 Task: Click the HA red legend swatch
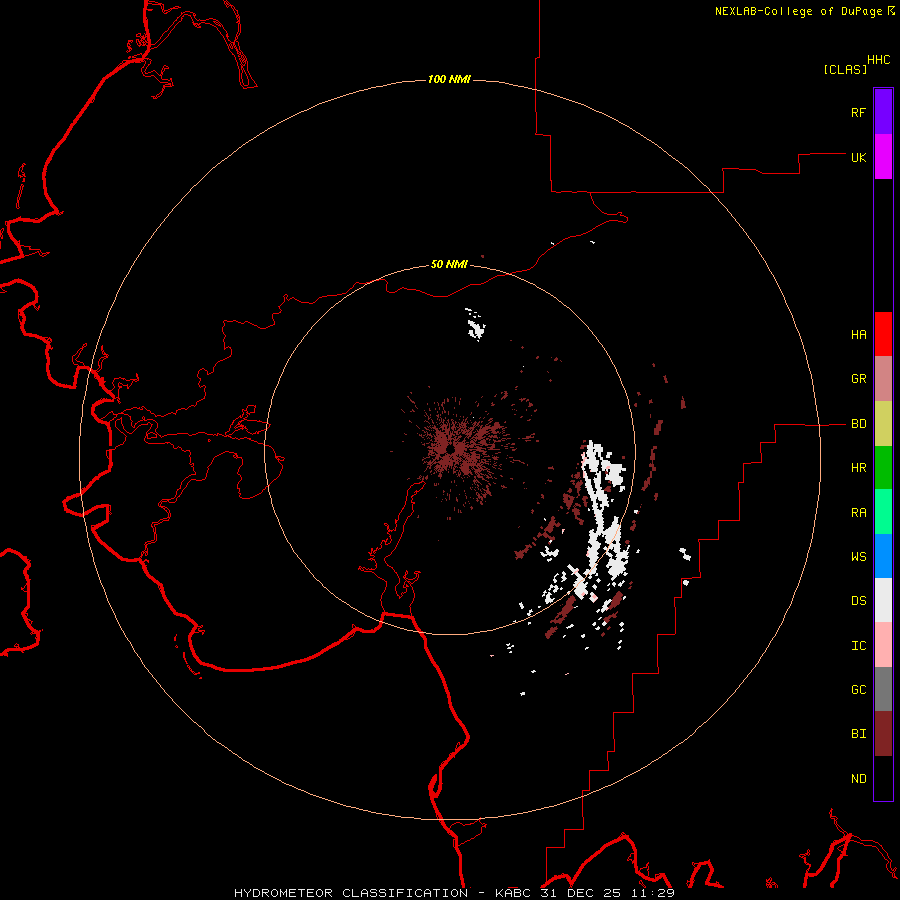click(883, 334)
